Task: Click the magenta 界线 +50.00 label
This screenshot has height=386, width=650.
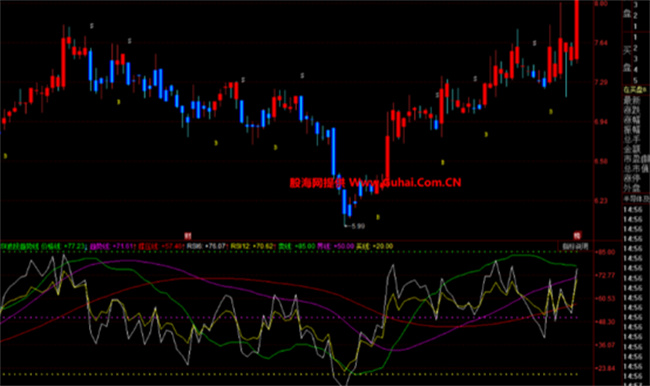Action: click(x=336, y=246)
